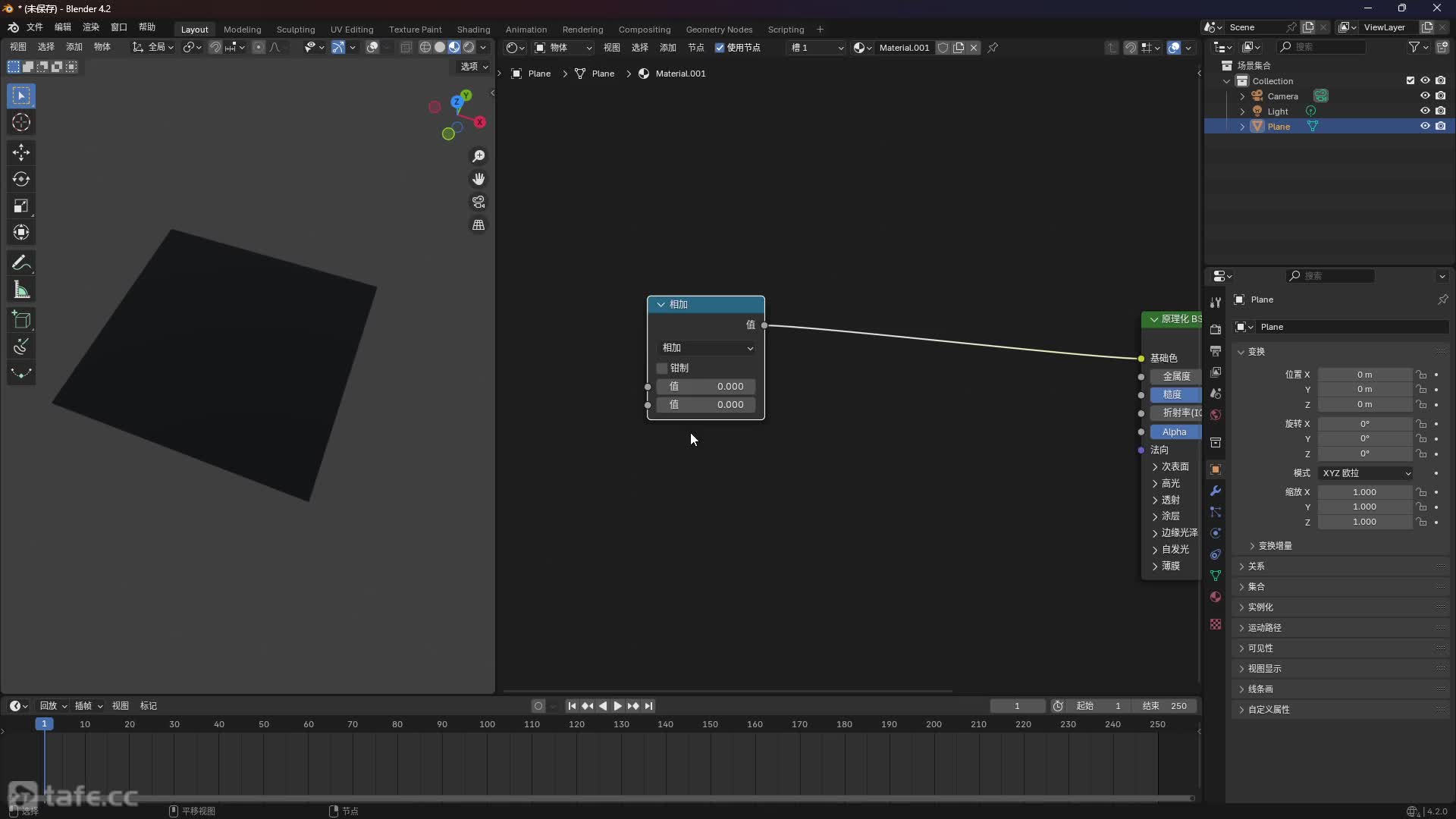Viewport: 1456px width, 819px height.
Task: Open the 相加 operation dropdown in node
Action: [x=706, y=348]
